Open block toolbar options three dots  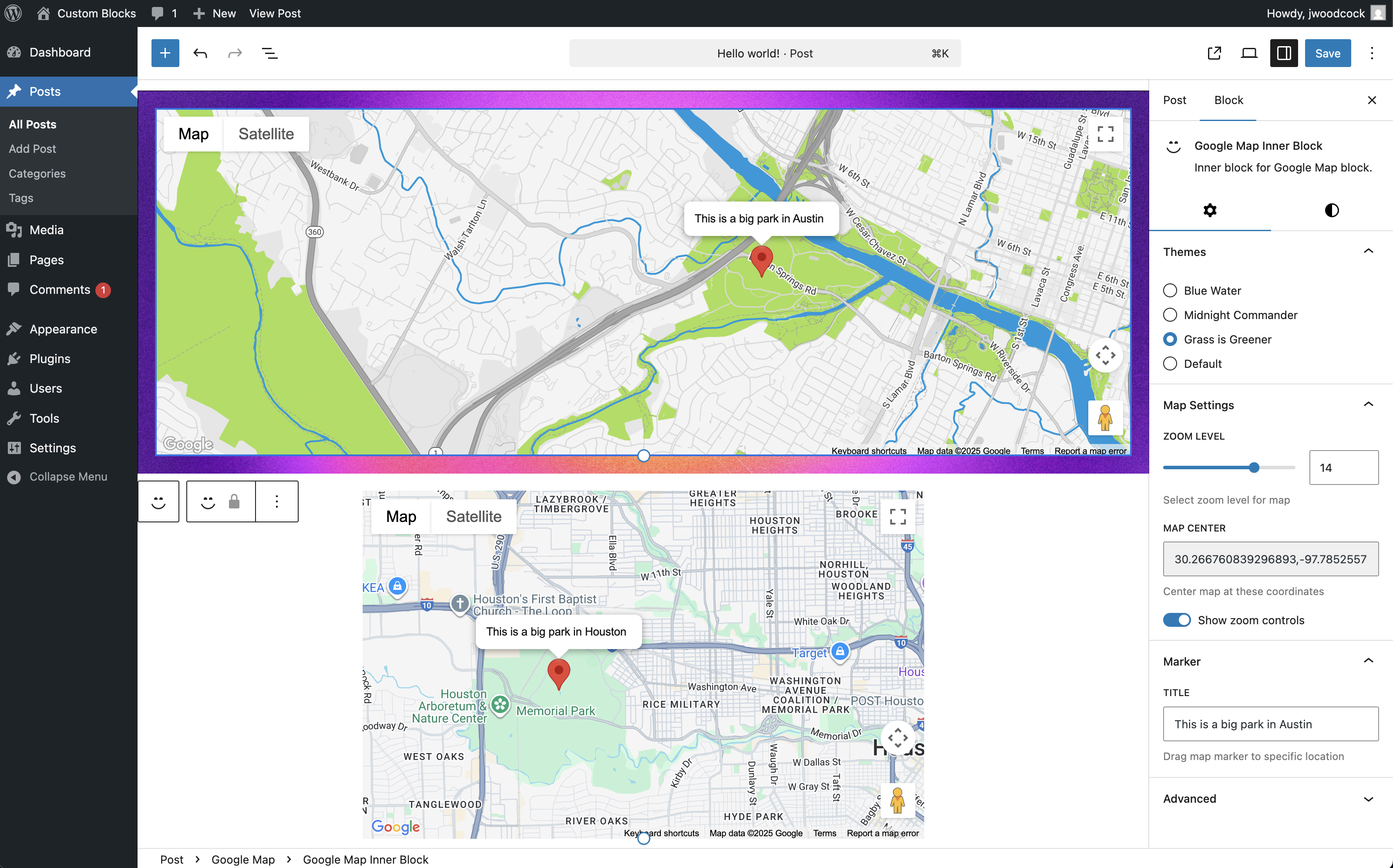(x=277, y=502)
